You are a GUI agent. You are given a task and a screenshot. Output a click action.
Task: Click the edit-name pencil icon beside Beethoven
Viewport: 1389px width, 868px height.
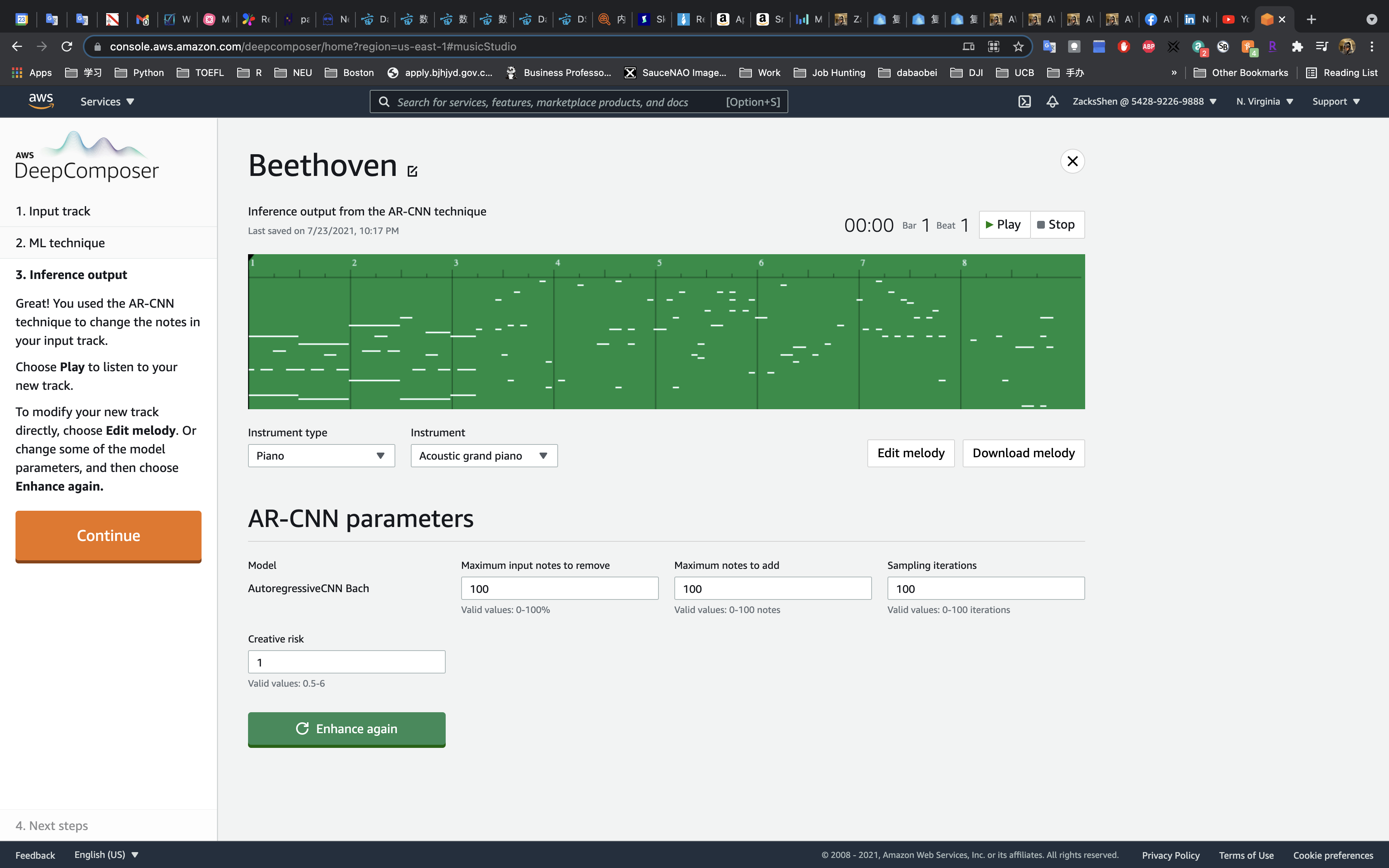(412, 170)
